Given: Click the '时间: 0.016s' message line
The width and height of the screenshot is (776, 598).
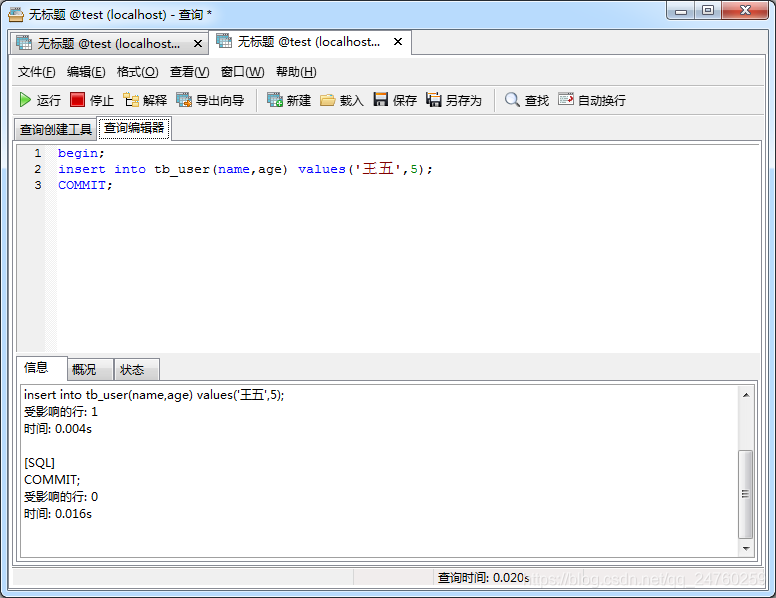Looking at the screenshot, I should [58, 513].
